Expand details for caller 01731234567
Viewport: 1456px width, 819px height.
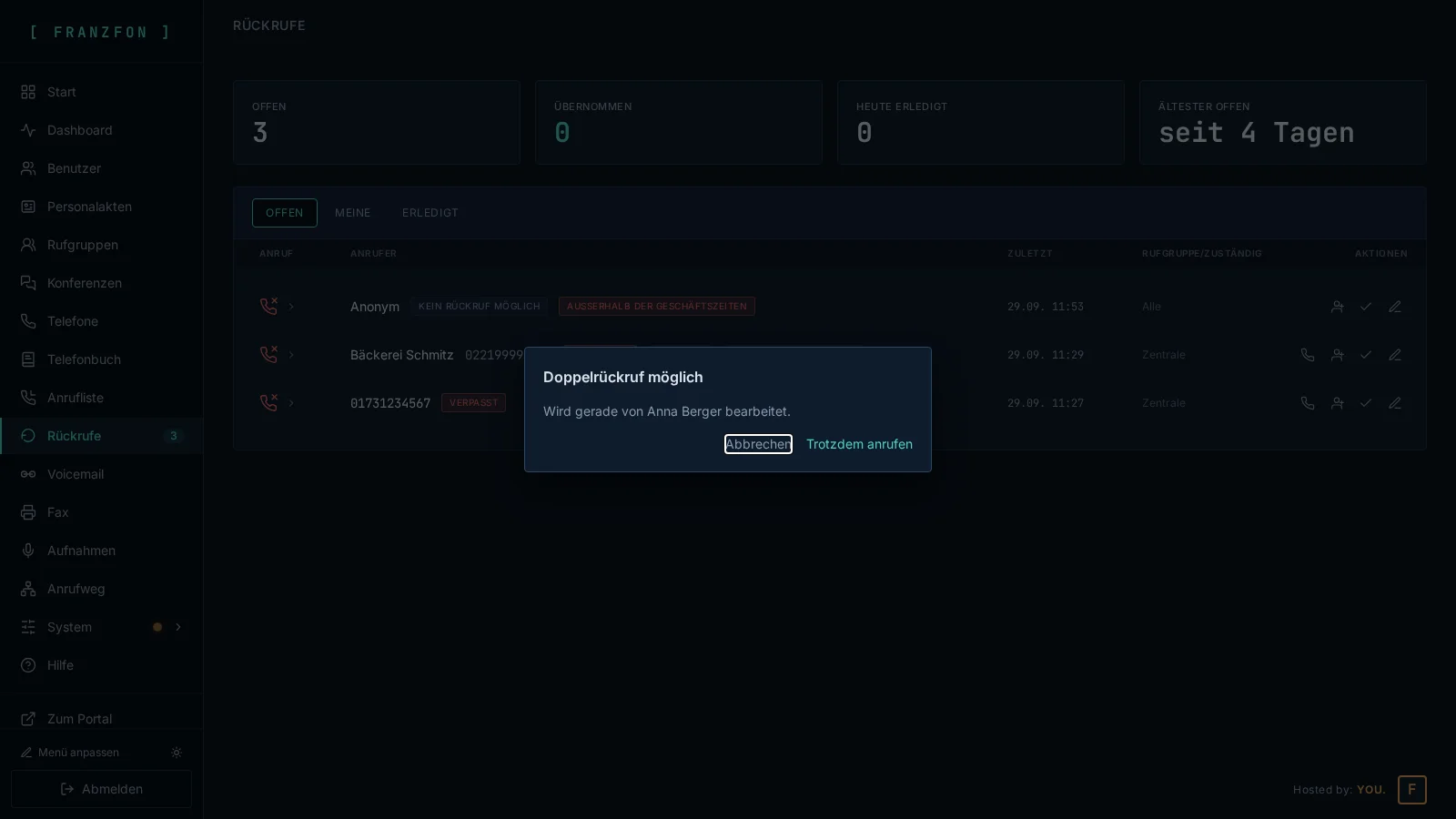pos(291,403)
